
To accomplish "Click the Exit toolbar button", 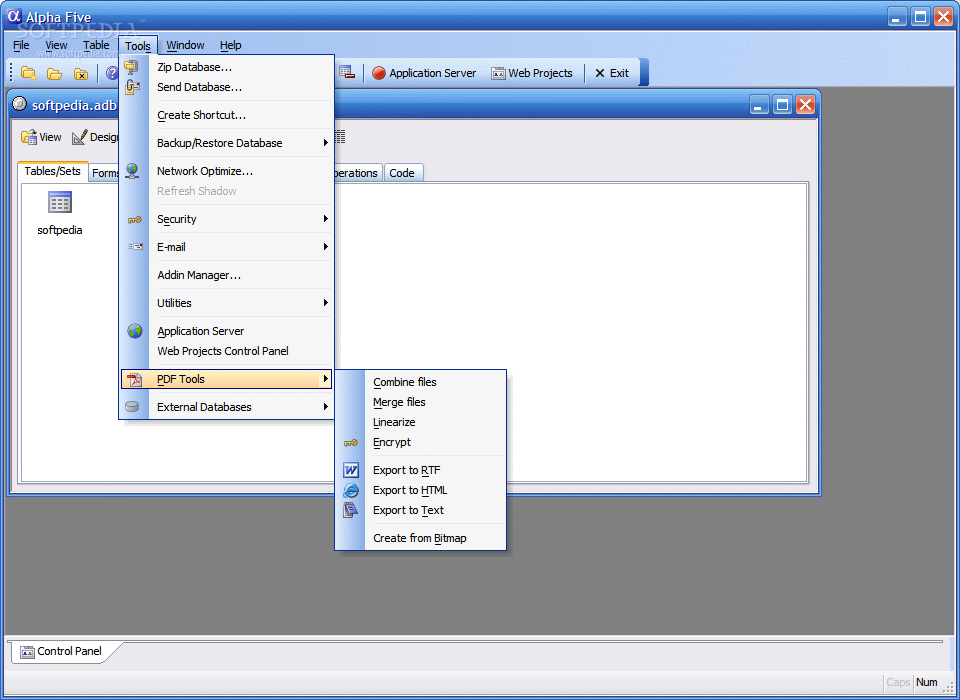I will tap(612, 73).
